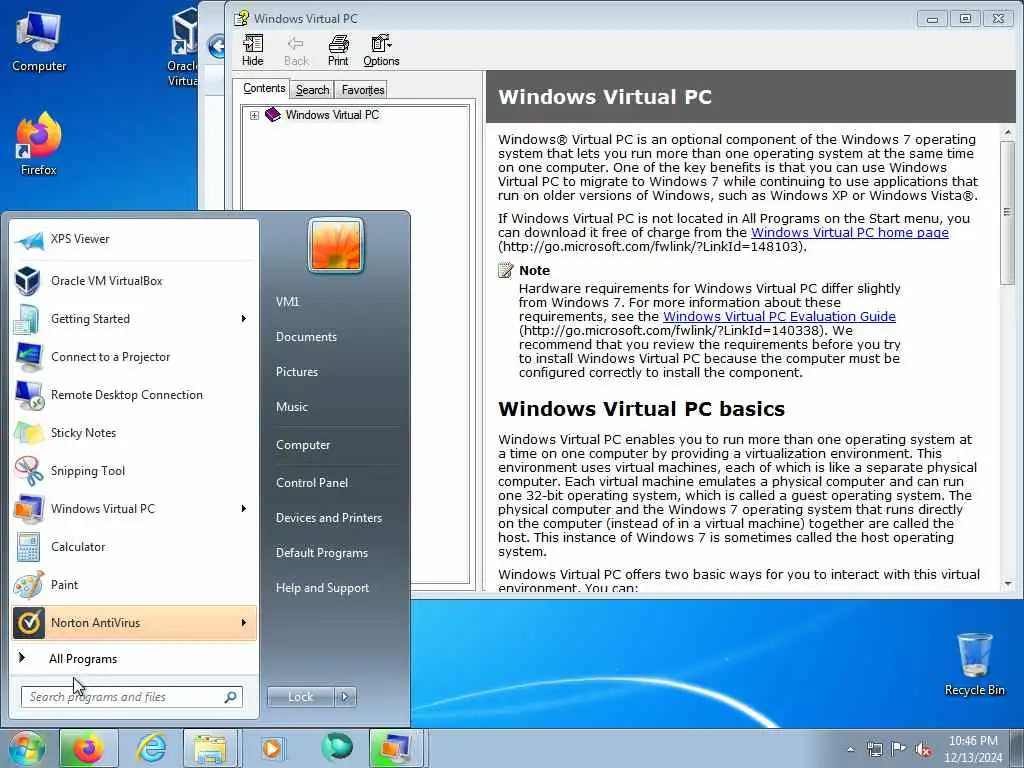Open Action Center flag in tray
The width and height of the screenshot is (1024, 768).
tap(899, 750)
